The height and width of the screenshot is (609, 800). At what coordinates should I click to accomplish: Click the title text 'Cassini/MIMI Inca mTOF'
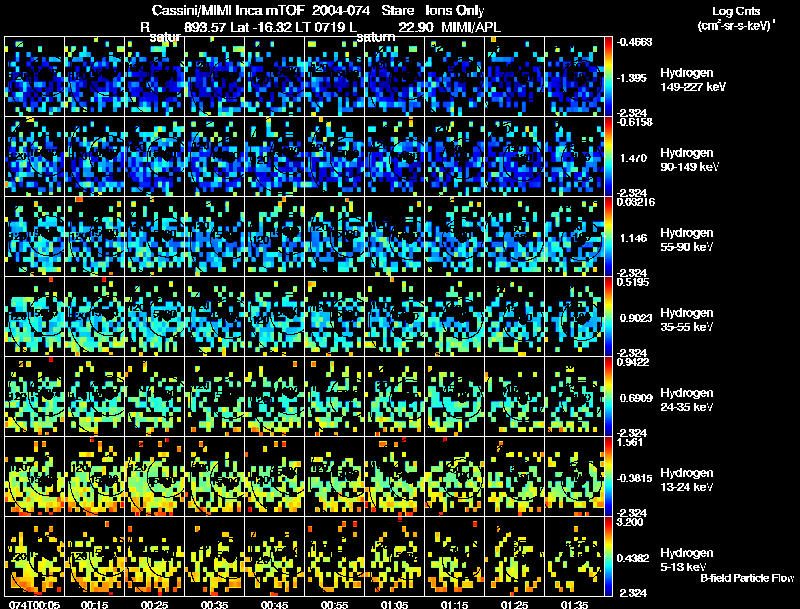pyautogui.click(x=229, y=11)
